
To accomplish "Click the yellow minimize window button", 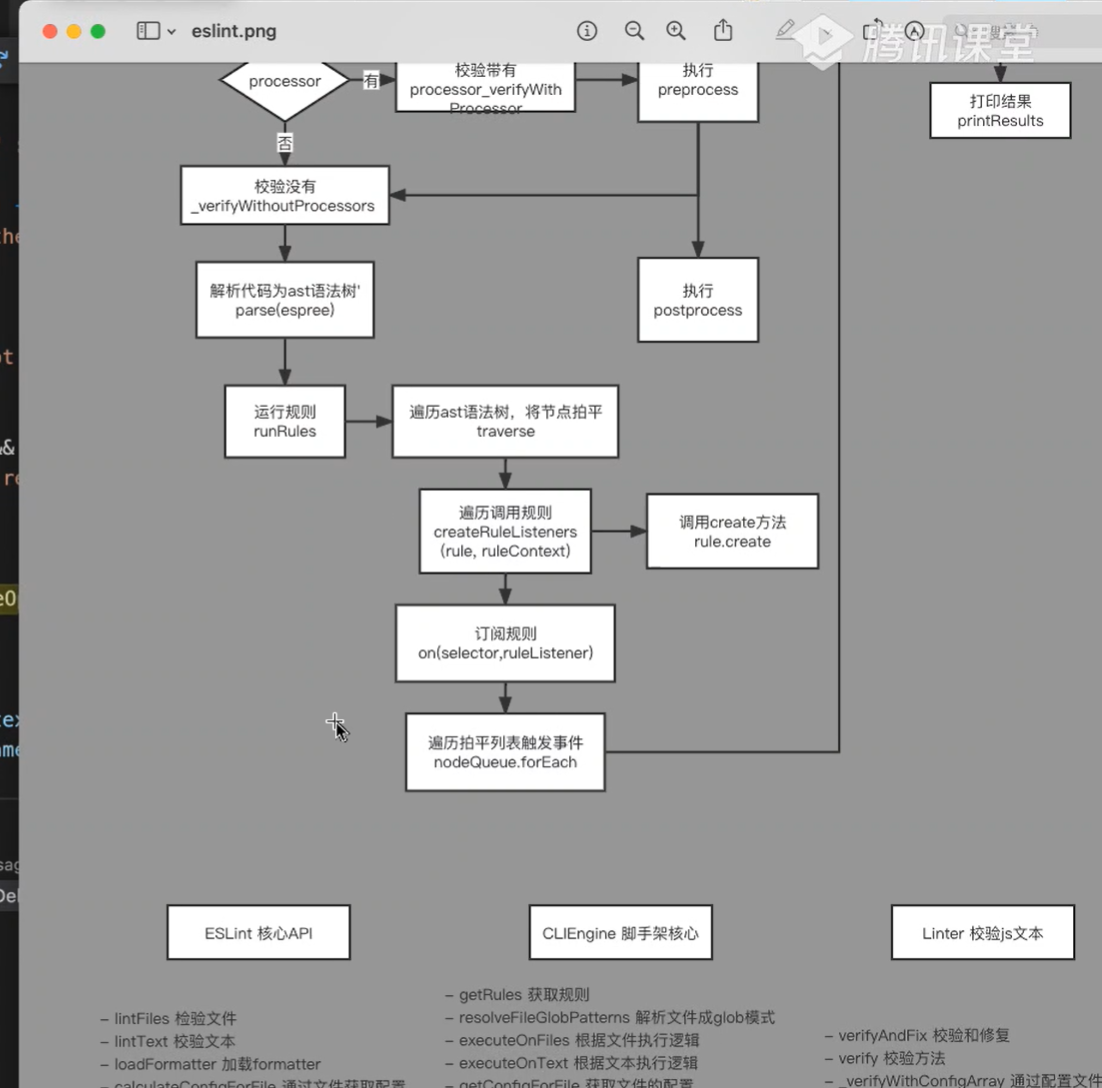I will [x=74, y=31].
